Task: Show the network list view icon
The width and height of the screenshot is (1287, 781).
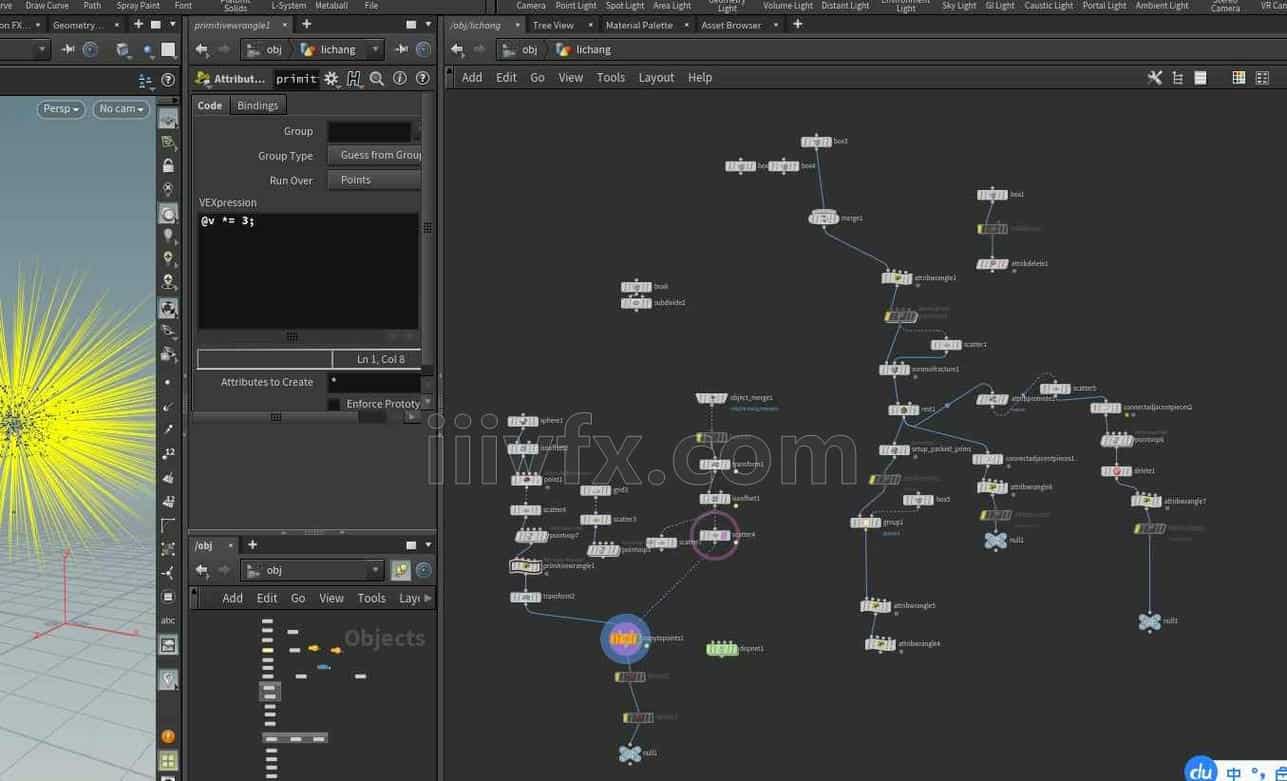Action: pyautogui.click(x=1201, y=77)
